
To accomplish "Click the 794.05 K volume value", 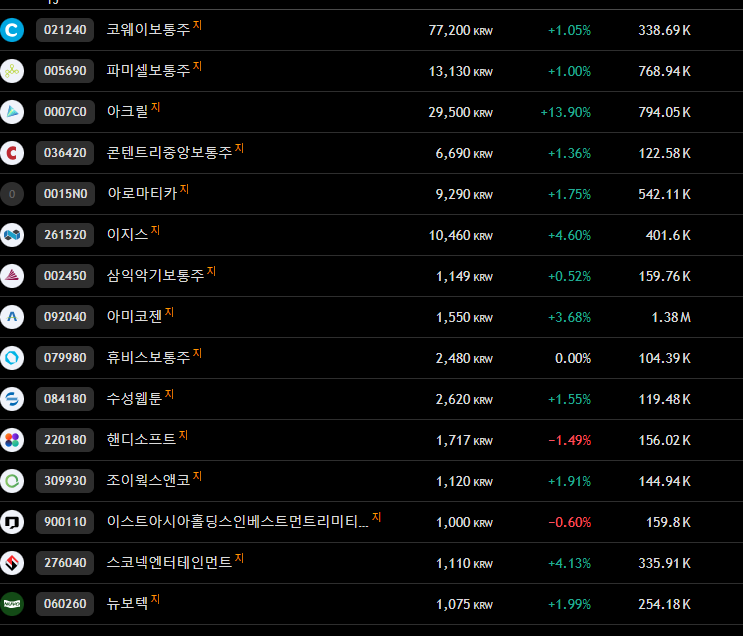I will 664,113.
